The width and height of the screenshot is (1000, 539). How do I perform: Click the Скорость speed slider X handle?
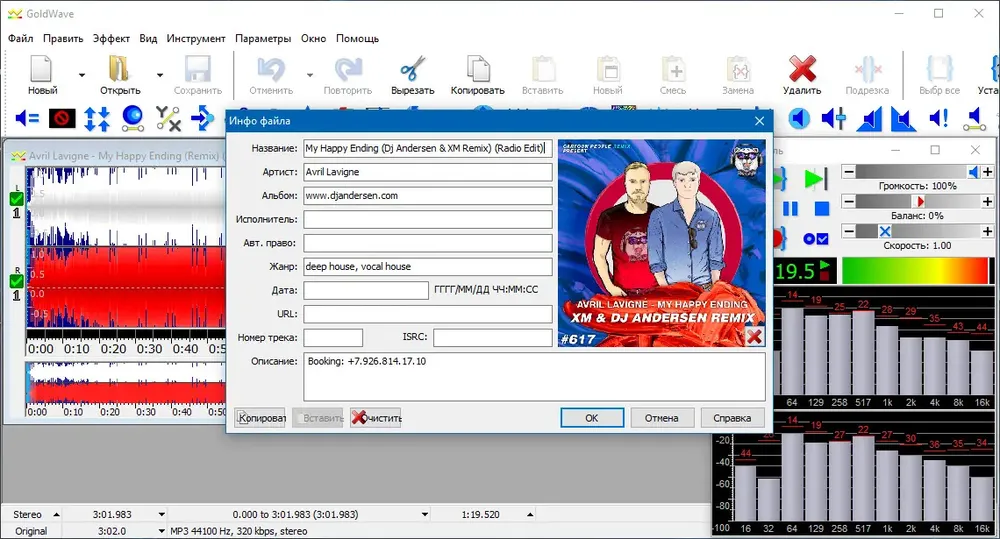click(x=885, y=231)
